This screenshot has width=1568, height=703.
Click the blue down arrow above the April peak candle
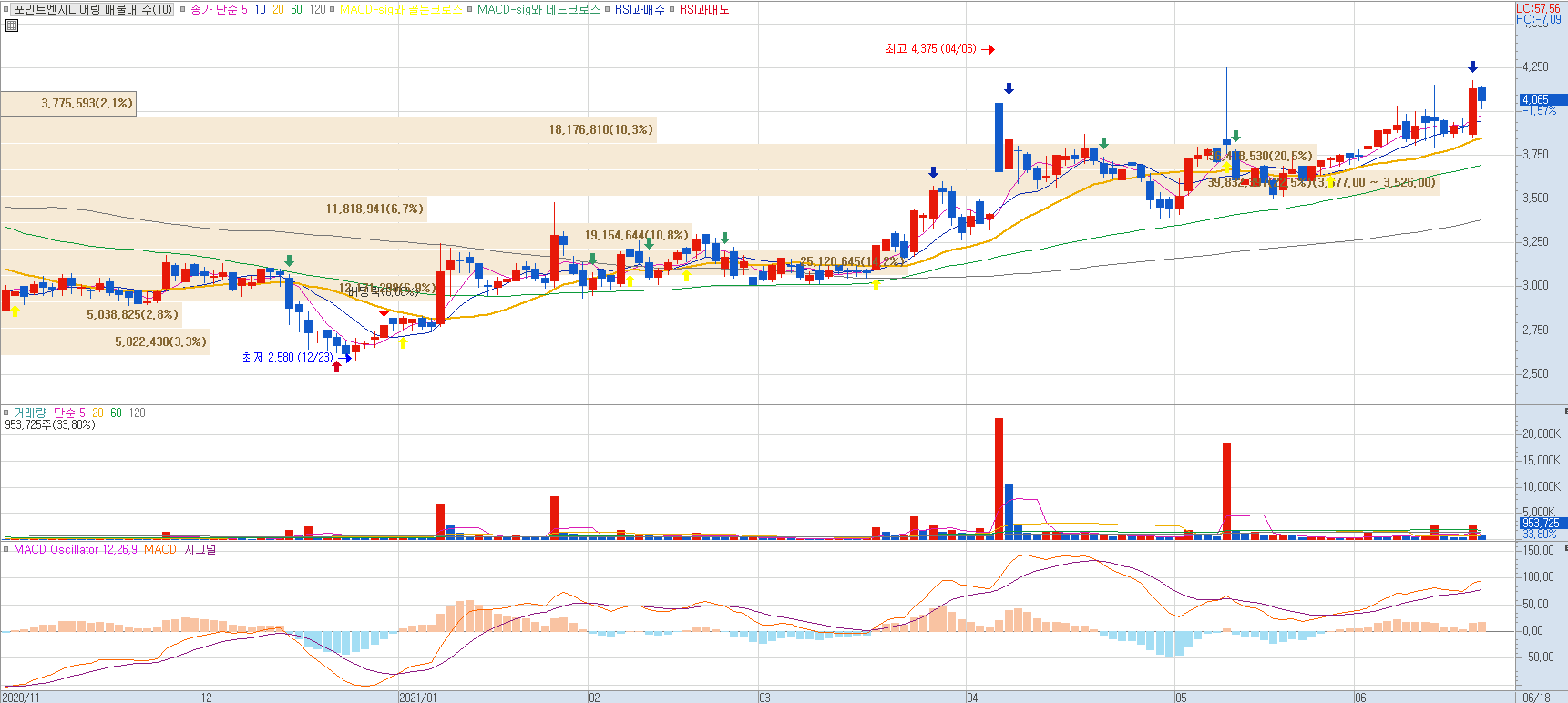click(1009, 88)
